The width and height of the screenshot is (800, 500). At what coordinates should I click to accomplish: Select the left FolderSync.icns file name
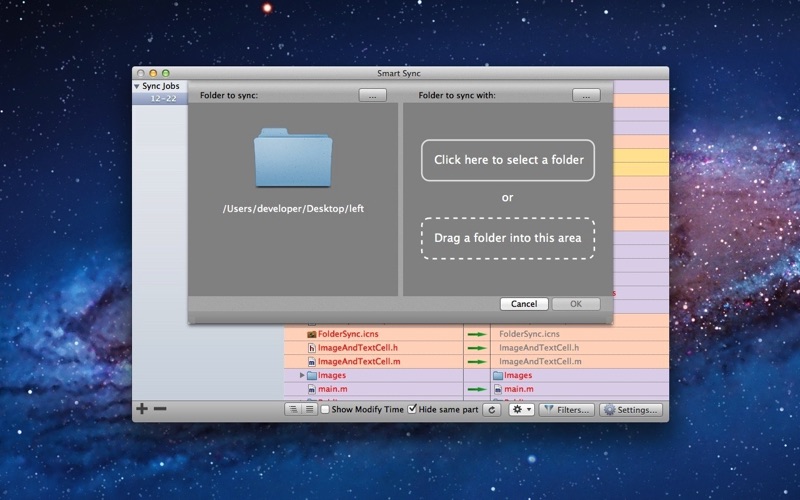tap(348, 334)
